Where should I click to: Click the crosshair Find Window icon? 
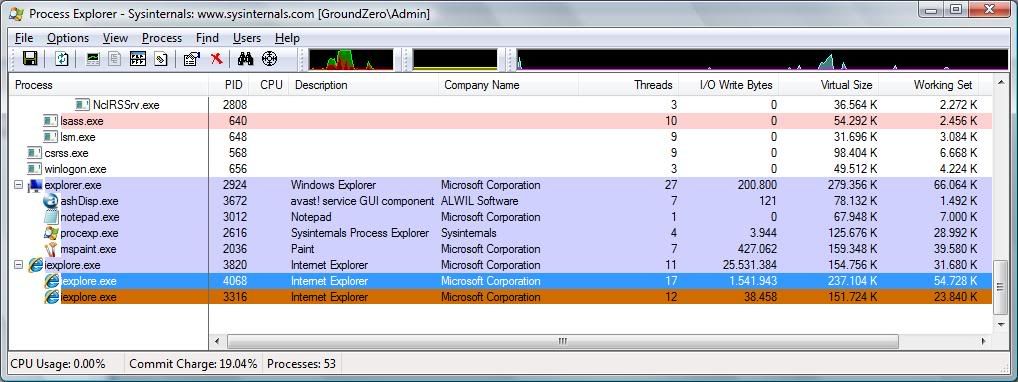[x=269, y=59]
